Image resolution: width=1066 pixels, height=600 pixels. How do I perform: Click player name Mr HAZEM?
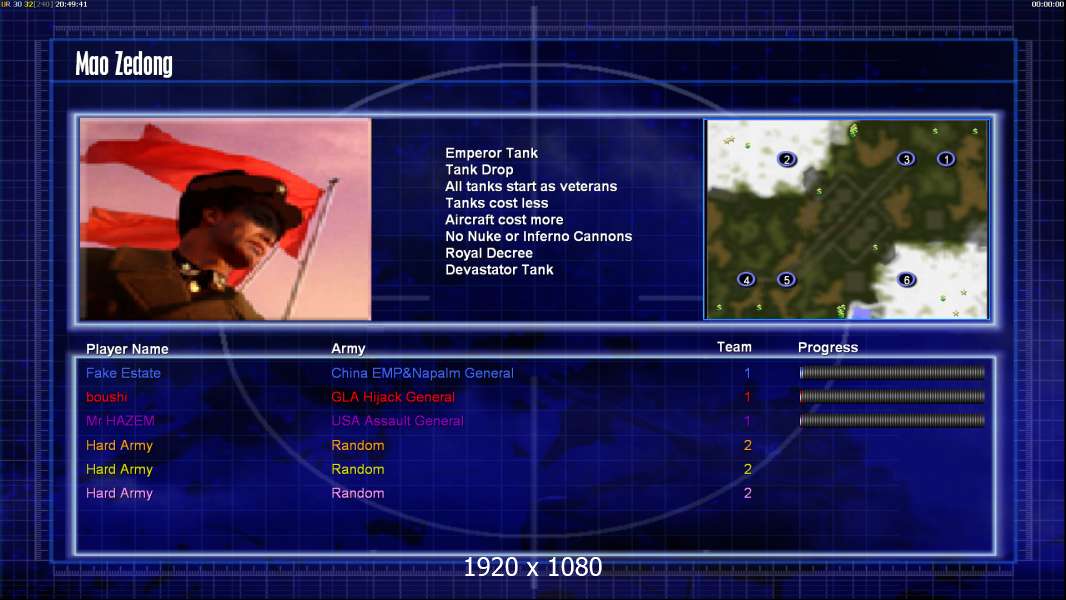[x=120, y=421]
